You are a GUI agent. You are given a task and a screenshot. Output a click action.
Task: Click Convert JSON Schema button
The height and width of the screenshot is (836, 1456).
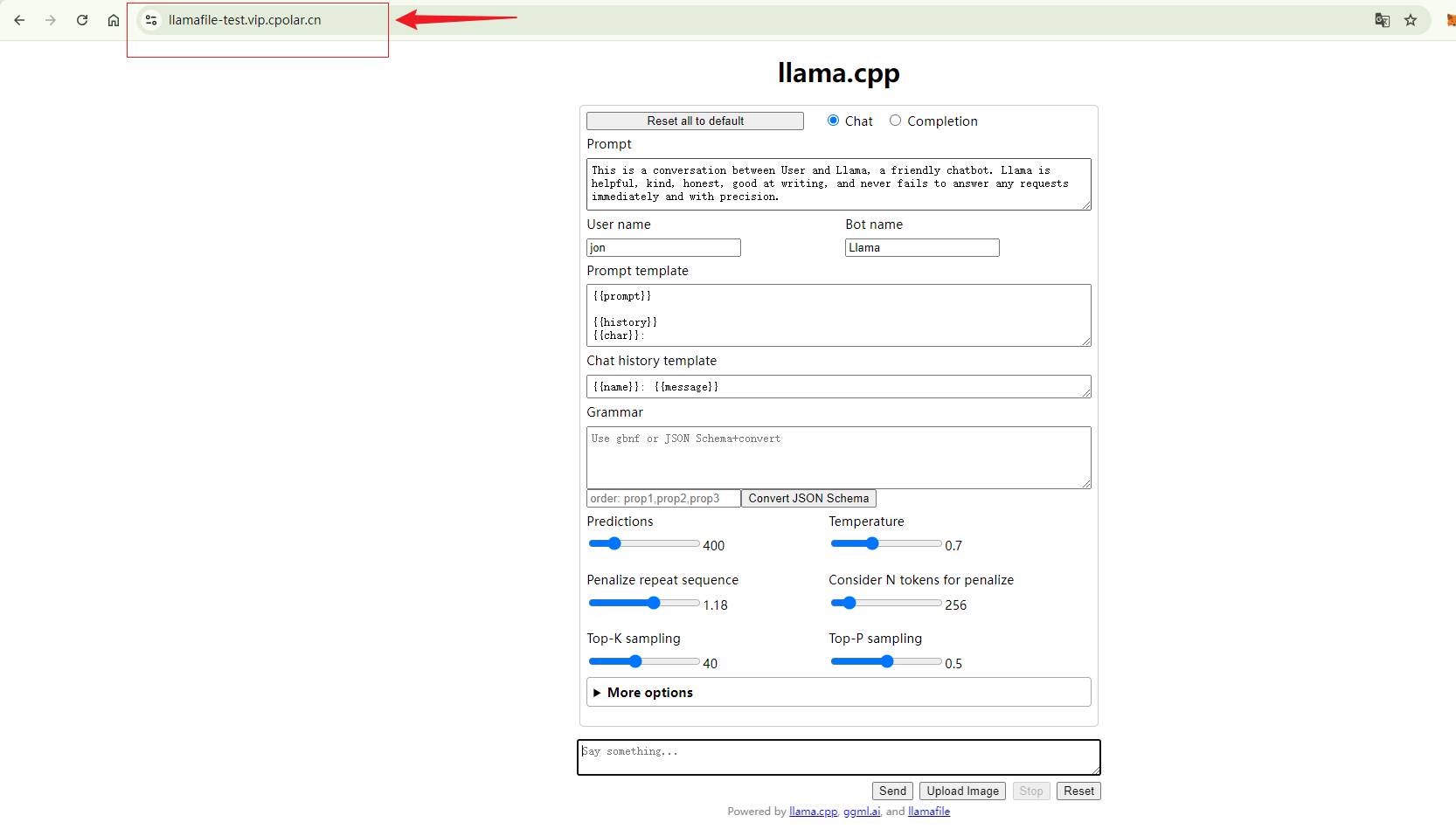[x=808, y=499]
